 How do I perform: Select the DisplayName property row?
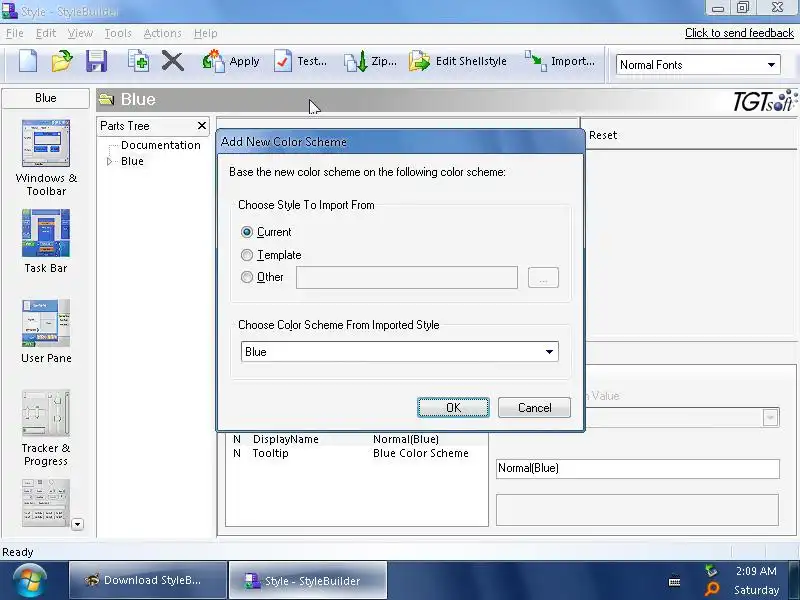pyautogui.click(x=356, y=439)
